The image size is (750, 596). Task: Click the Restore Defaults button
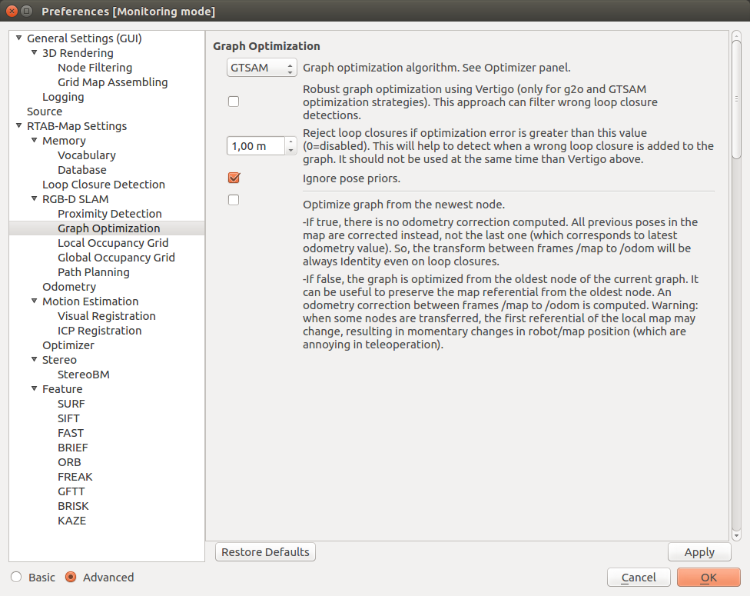[265, 552]
